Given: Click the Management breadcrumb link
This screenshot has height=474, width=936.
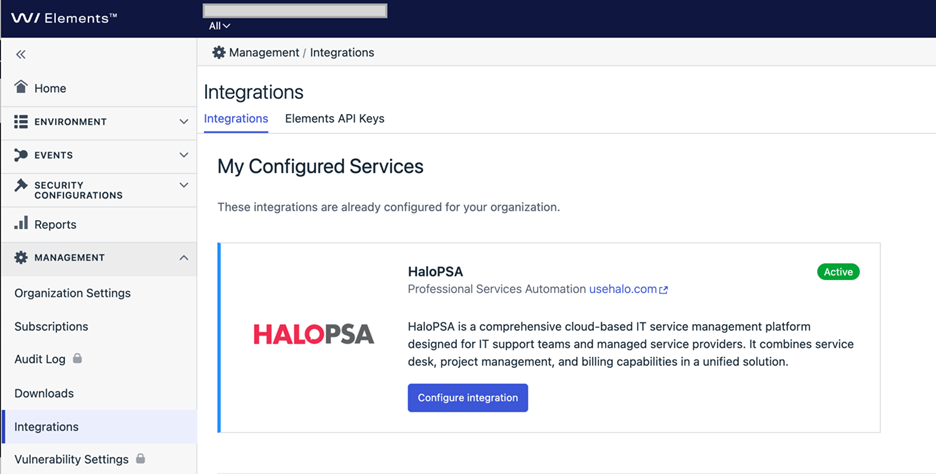Looking at the screenshot, I should [264, 53].
